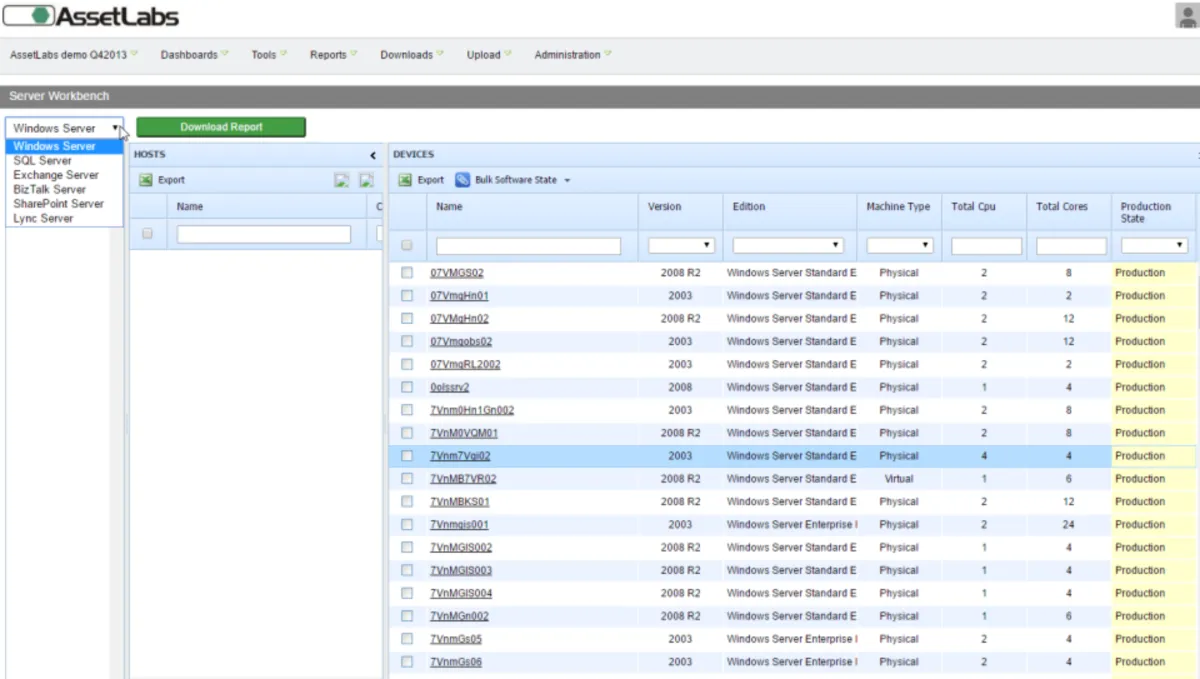Viewport: 1200px width, 679px height.
Task: Collapse the Hosts panel with the arrow
Action: 373,155
